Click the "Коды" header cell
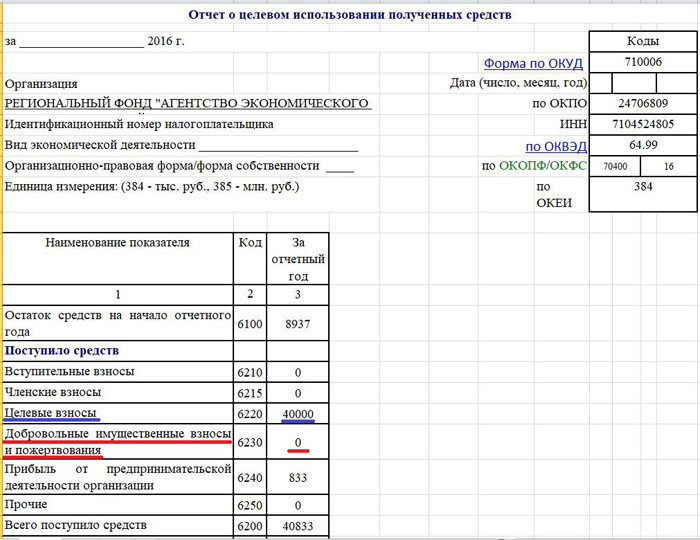The height and width of the screenshot is (540, 700). (643, 41)
